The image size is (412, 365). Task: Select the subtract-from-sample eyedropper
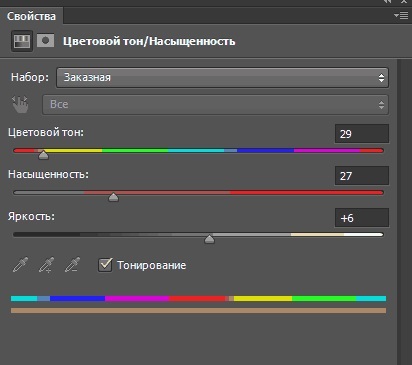coord(72,265)
